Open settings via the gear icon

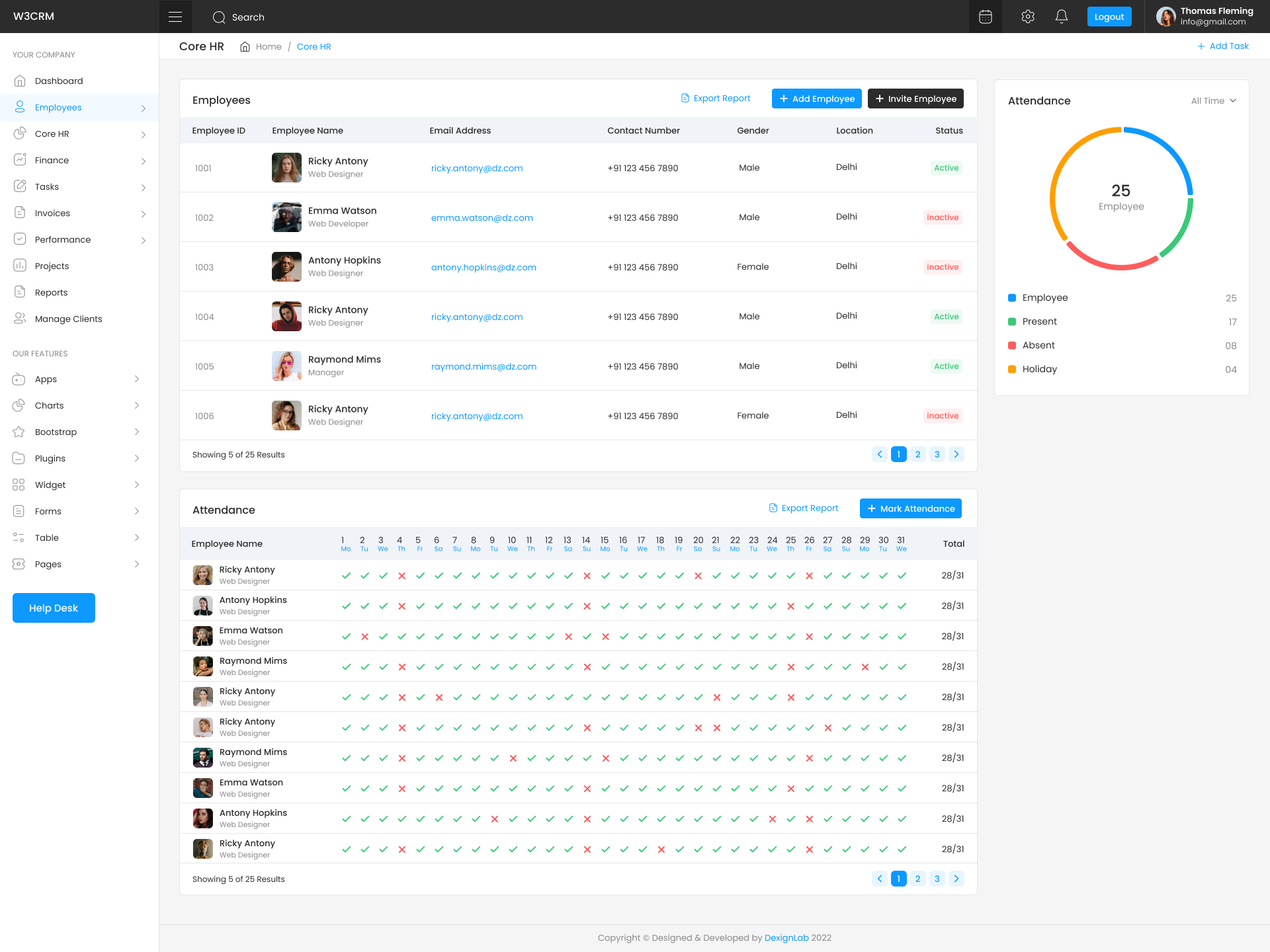(x=1028, y=17)
